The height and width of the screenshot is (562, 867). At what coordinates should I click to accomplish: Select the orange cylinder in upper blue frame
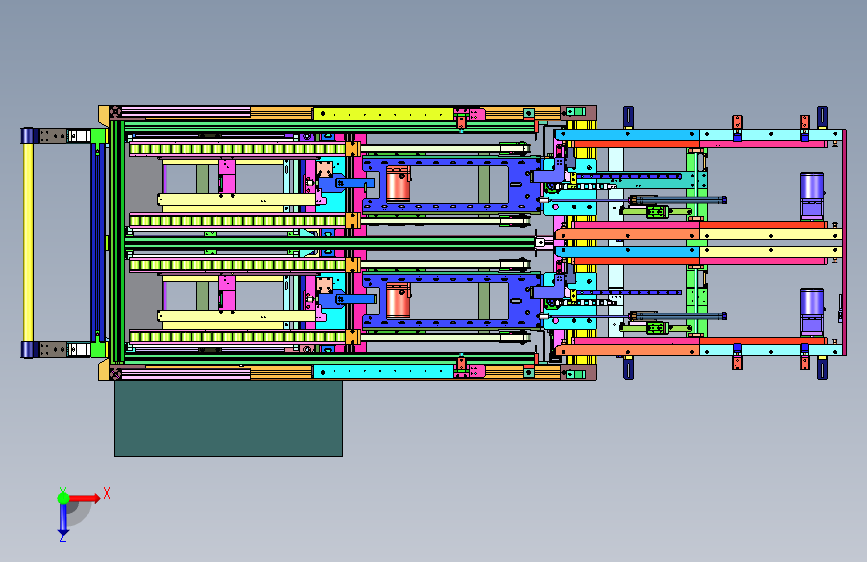click(x=398, y=184)
